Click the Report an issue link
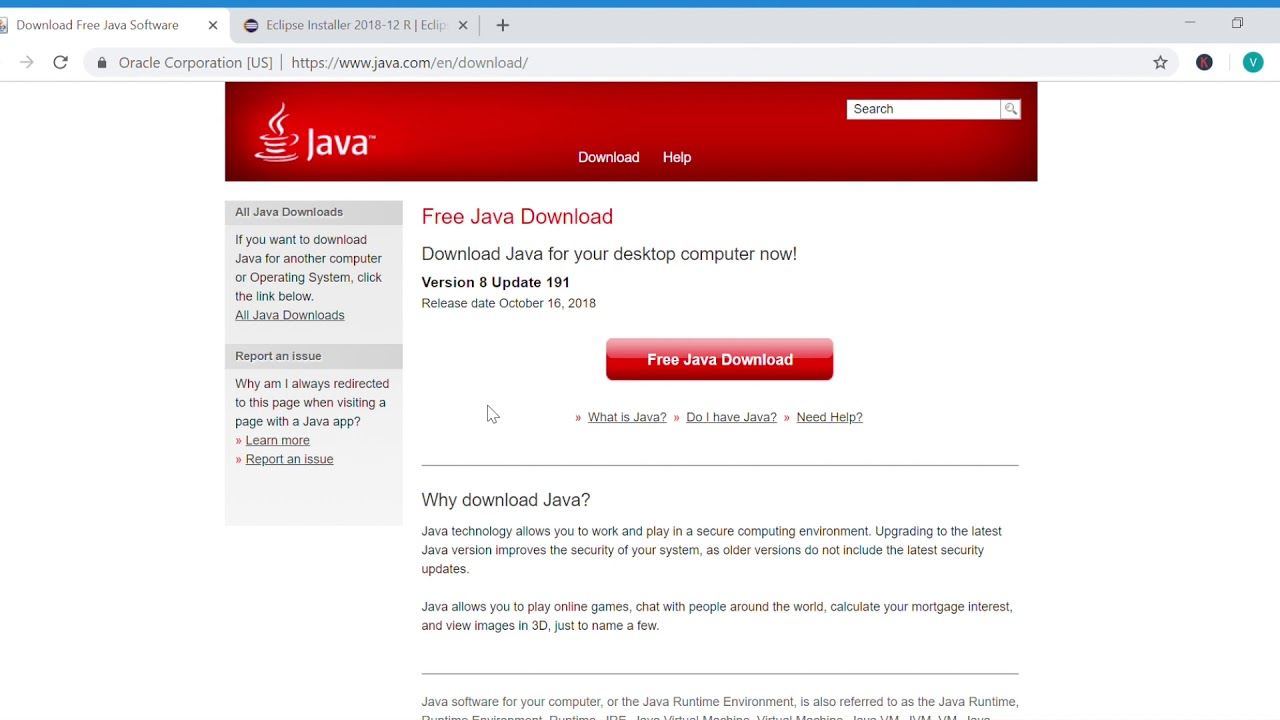 point(289,459)
